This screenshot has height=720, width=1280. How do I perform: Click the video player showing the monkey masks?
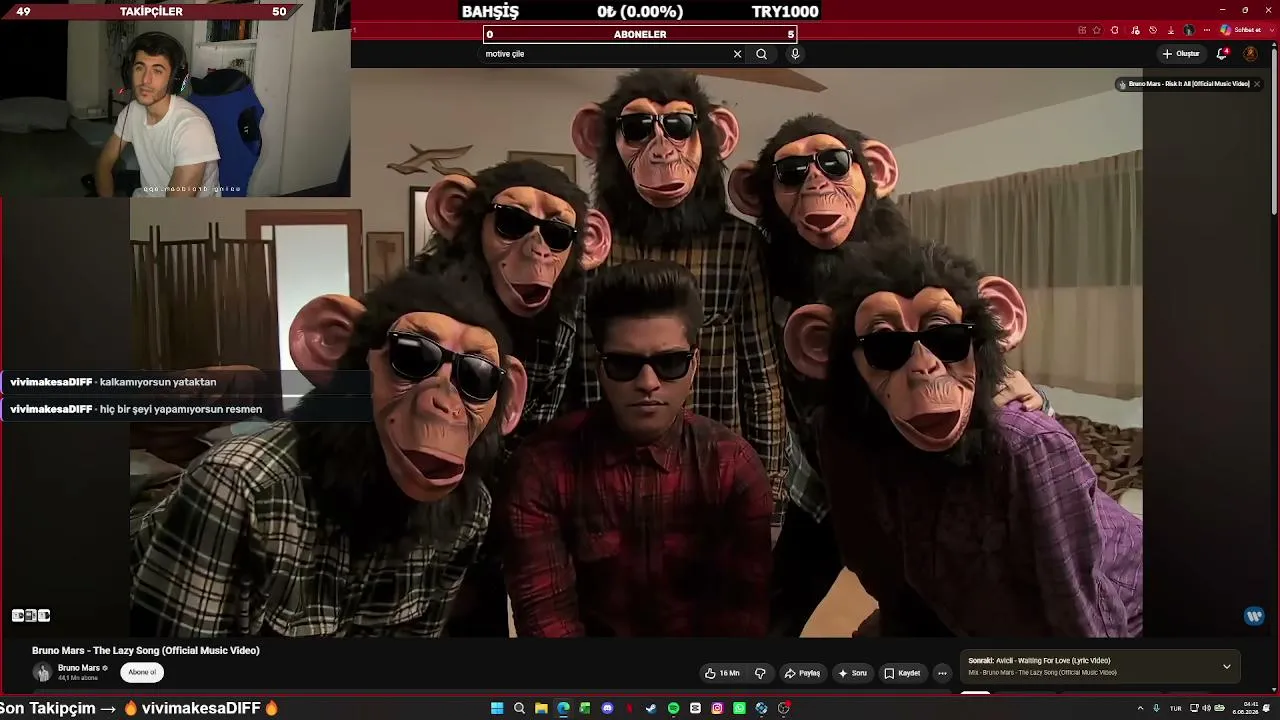(636, 352)
